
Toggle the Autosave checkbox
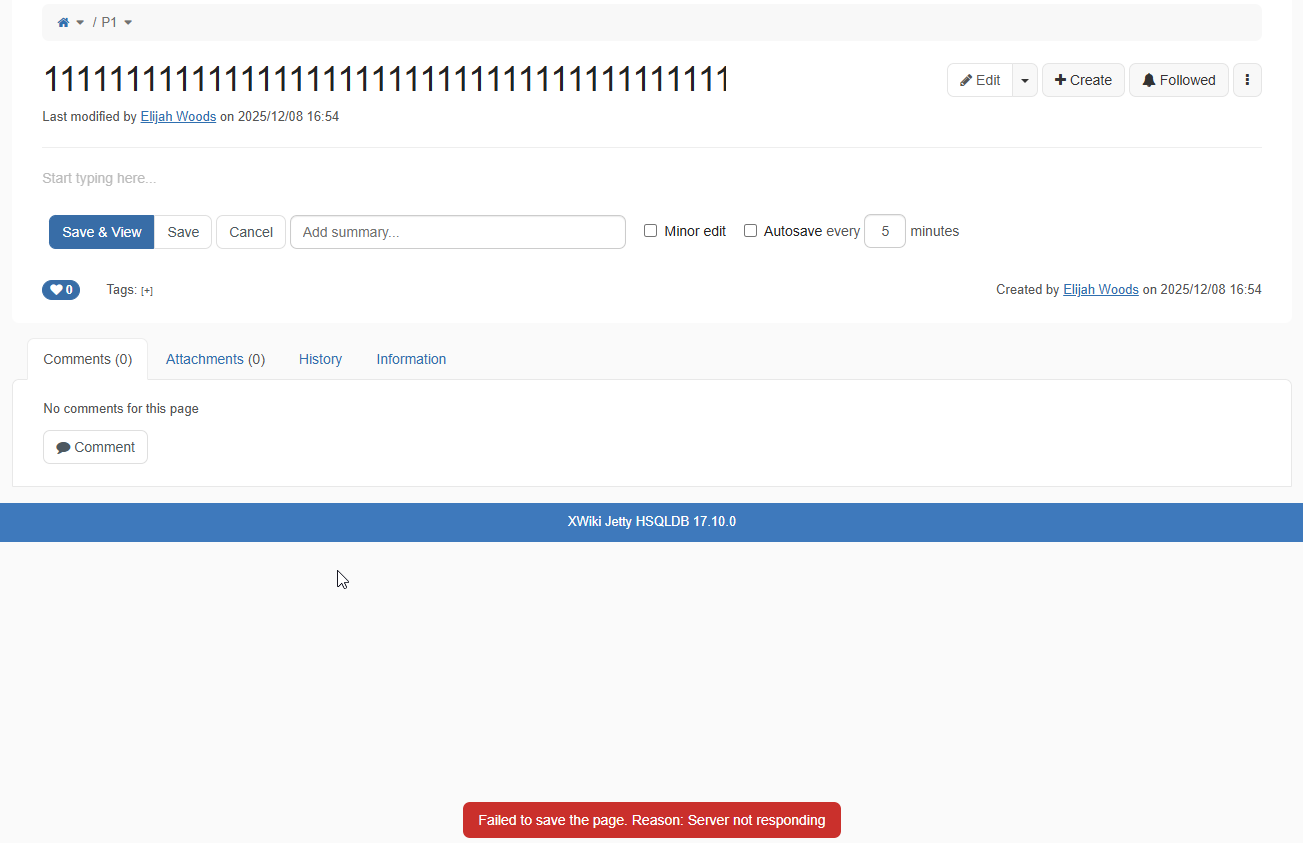(750, 231)
